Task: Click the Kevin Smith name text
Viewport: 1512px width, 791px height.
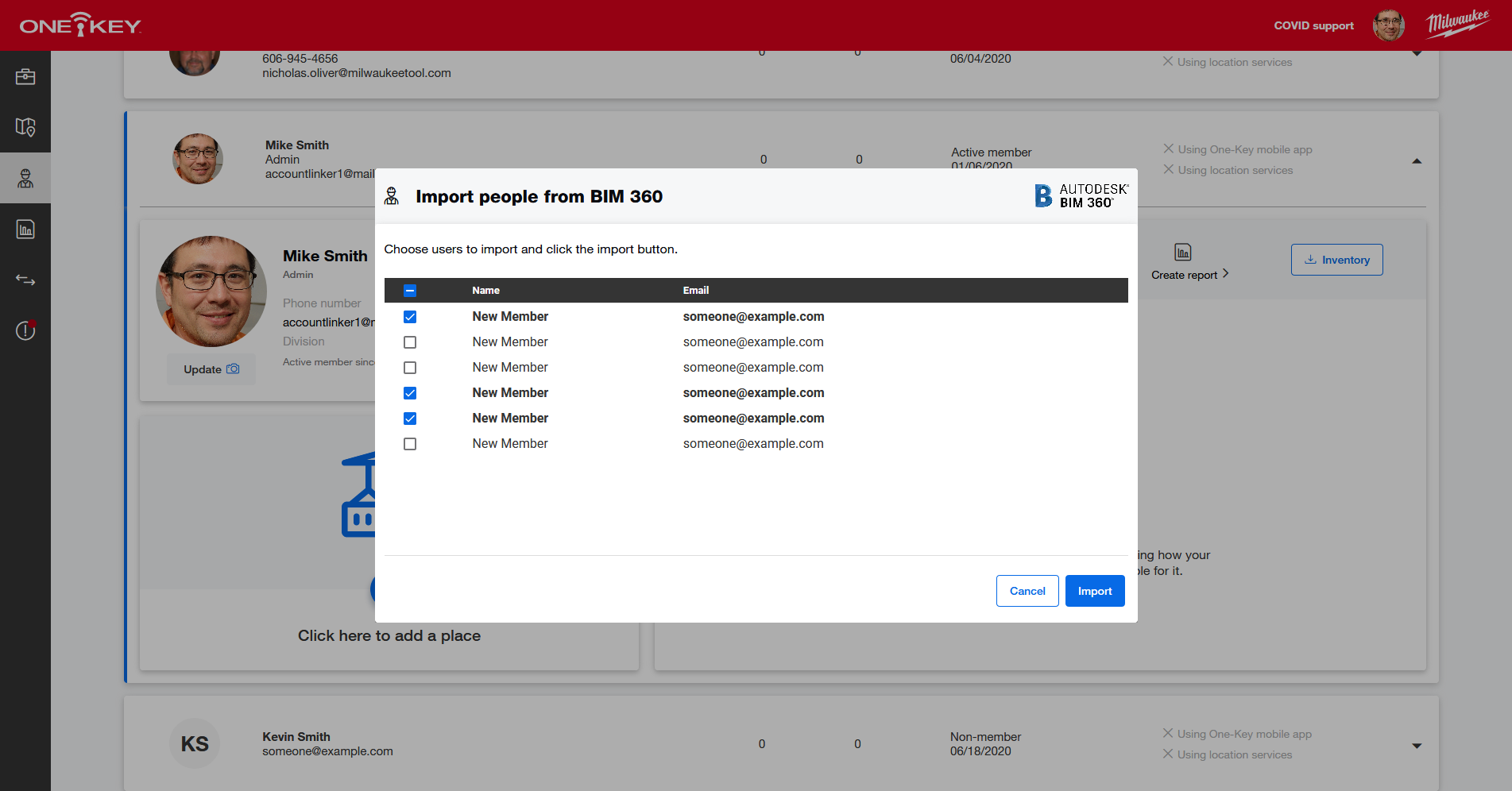Action: tap(296, 737)
